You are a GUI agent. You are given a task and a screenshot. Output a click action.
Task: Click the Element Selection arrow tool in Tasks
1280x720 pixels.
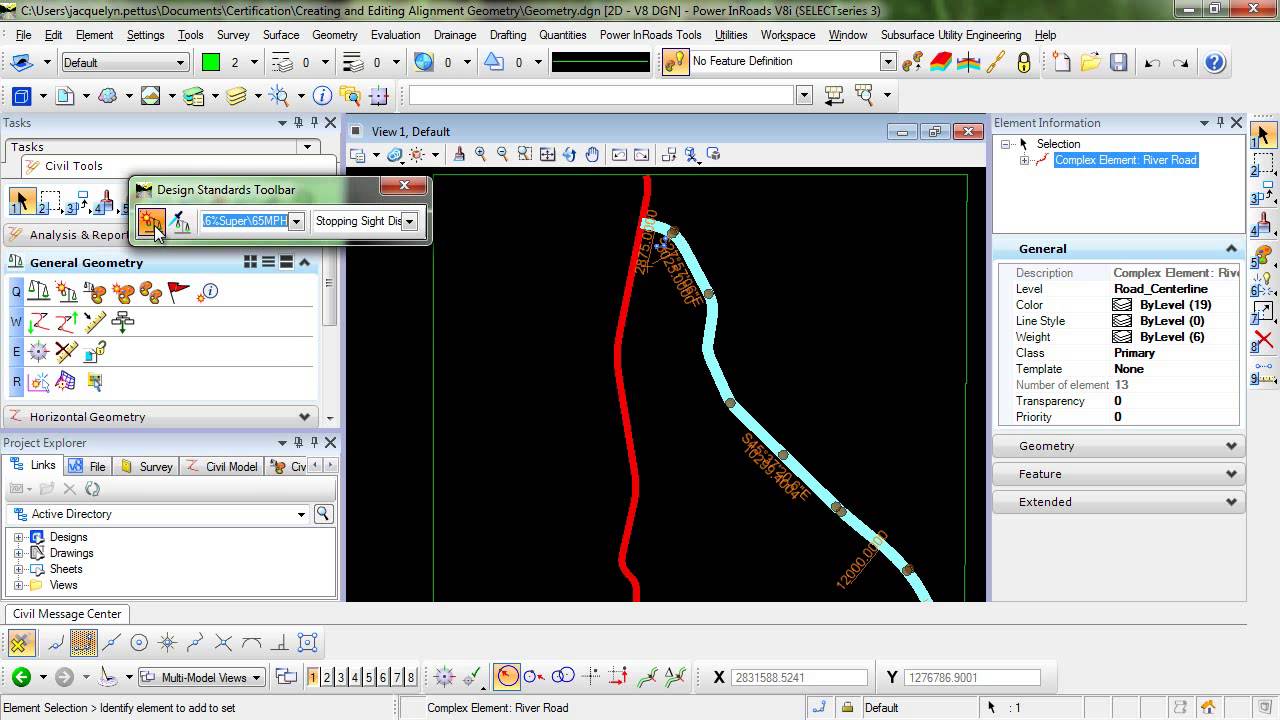(x=21, y=201)
